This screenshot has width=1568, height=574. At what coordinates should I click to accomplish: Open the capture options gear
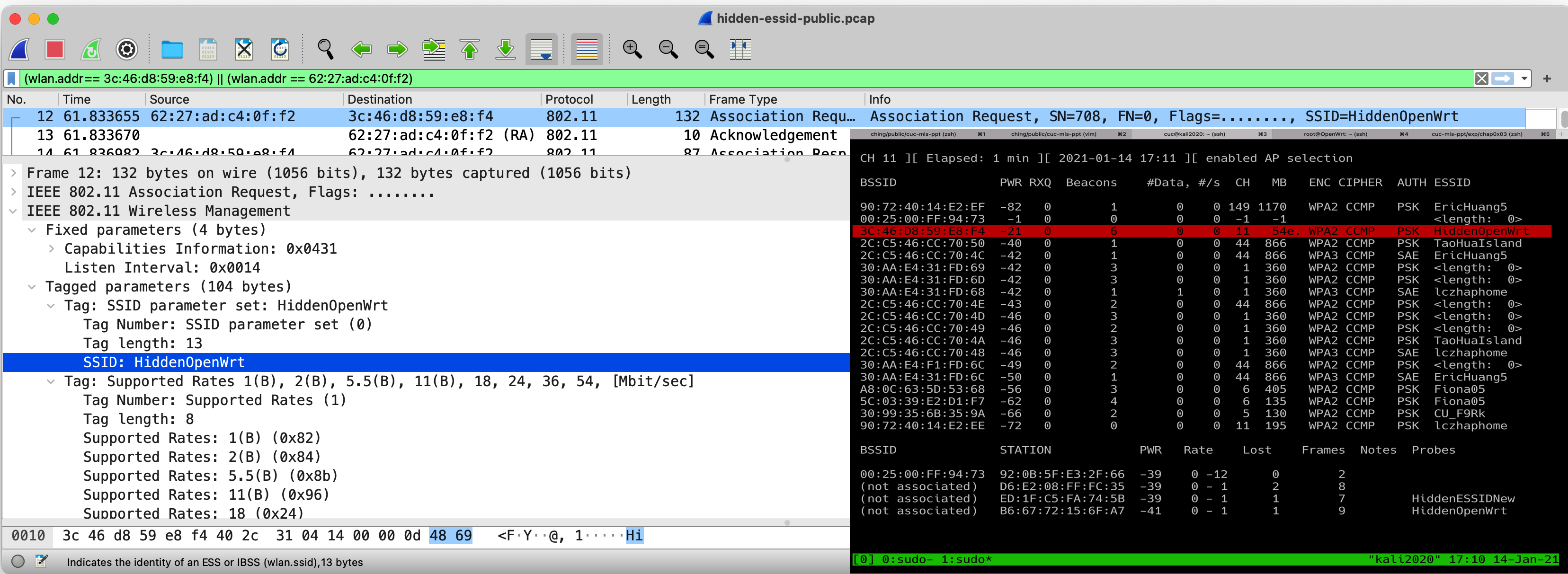click(x=126, y=49)
